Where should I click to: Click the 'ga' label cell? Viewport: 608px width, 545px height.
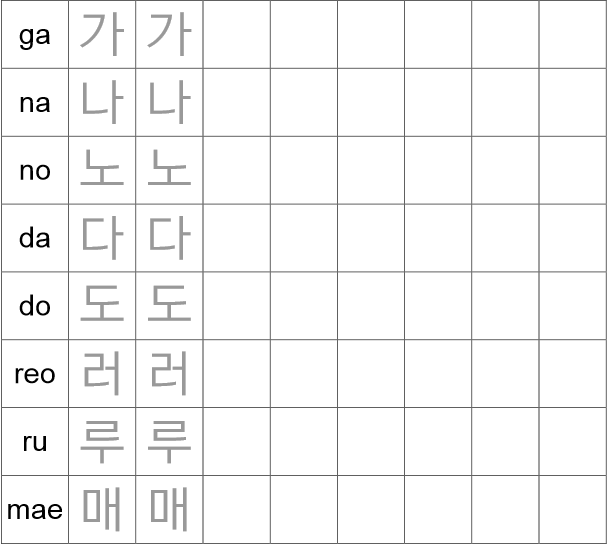(35, 34)
